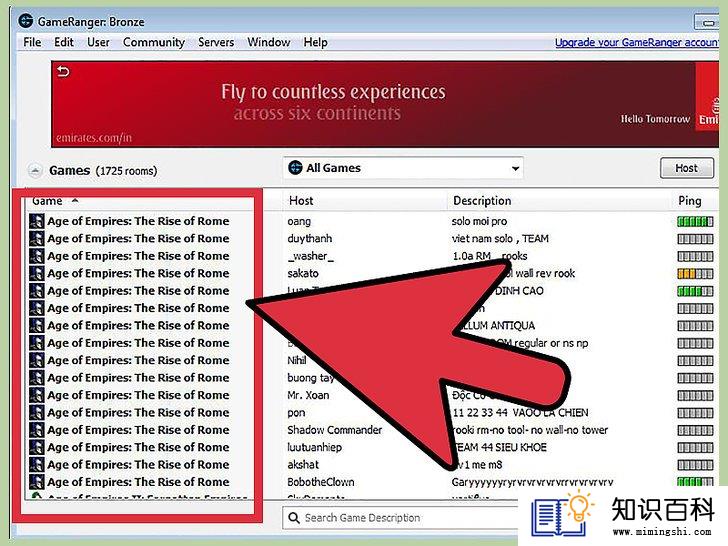Open the Edit menu
728x546 pixels.
pyautogui.click(x=64, y=42)
